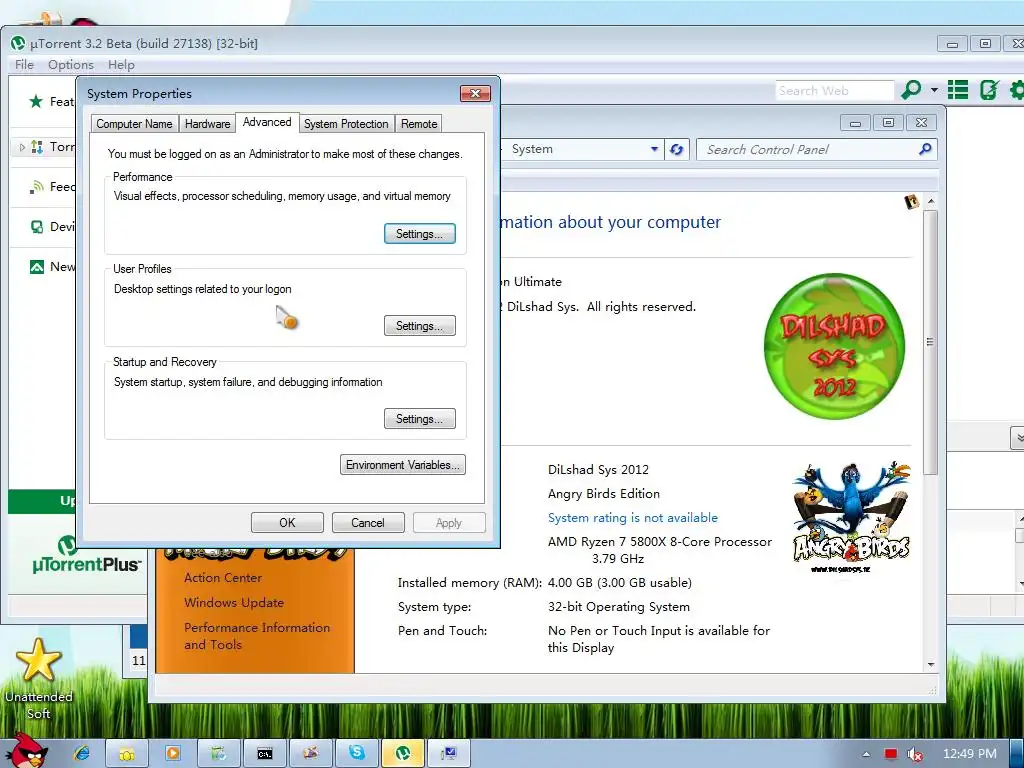This screenshot has height=768, width=1024.
Task: Click the µTorrentPlus logo
Action: [x=86, y=555]
